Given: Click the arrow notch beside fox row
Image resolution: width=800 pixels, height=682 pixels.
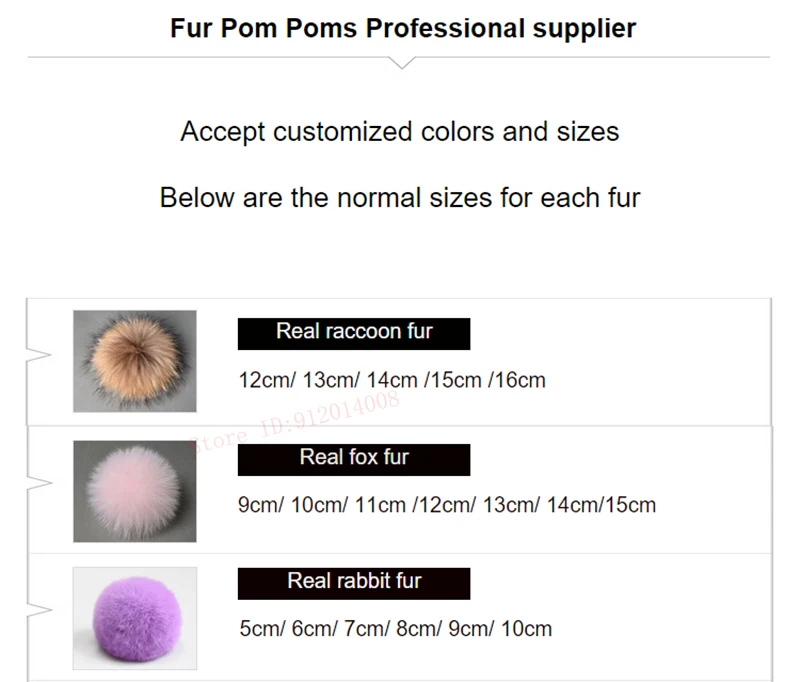Looking at the screenshot, I should (x=39, y=483).
